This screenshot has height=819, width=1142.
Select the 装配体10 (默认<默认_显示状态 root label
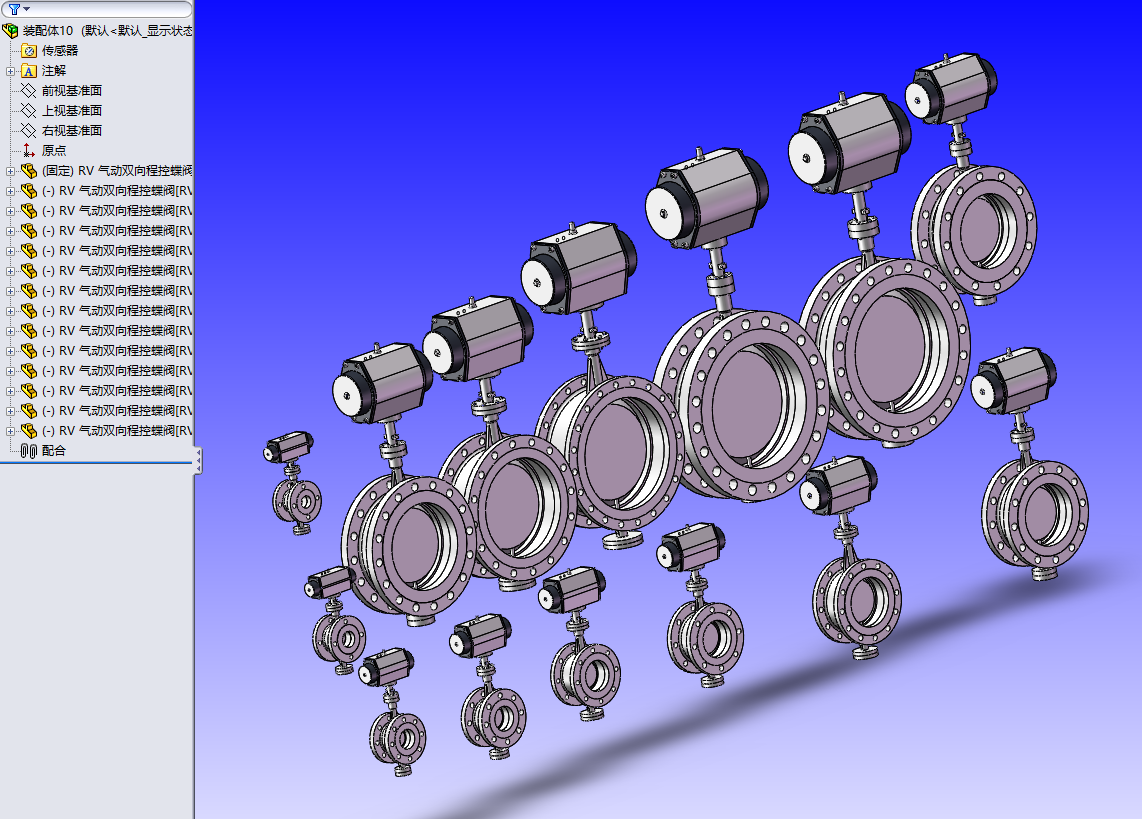[x=108, y=31]
